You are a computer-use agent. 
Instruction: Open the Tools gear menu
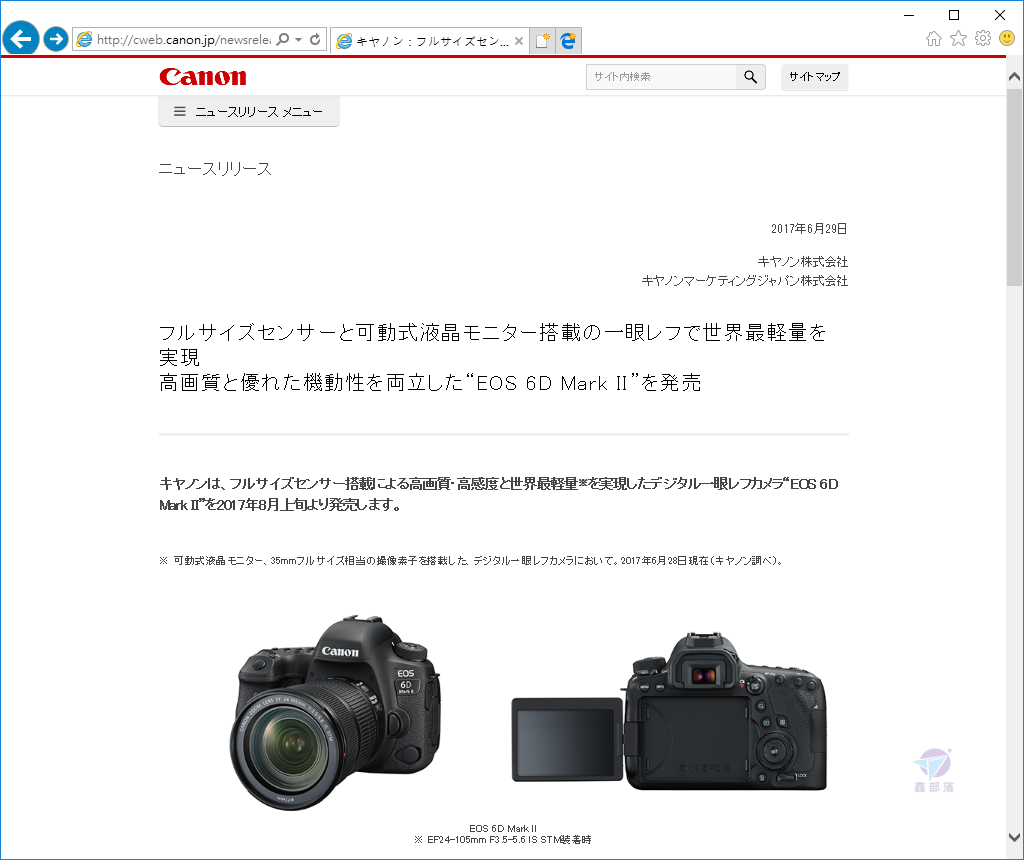tap(983, 39)
